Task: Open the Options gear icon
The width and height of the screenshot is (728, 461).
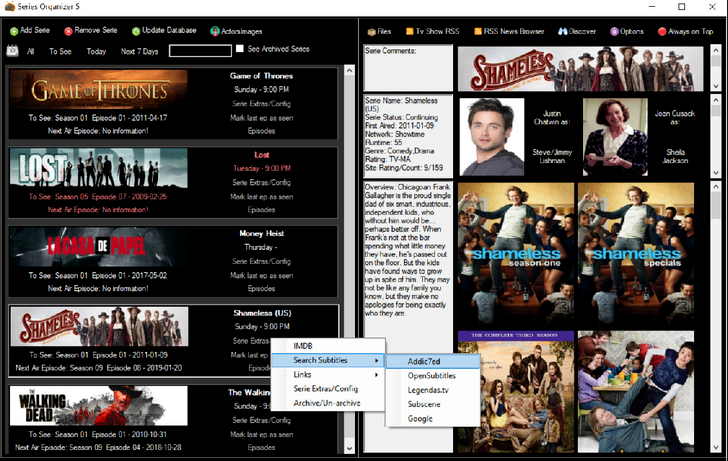Action: coord(614,31)
